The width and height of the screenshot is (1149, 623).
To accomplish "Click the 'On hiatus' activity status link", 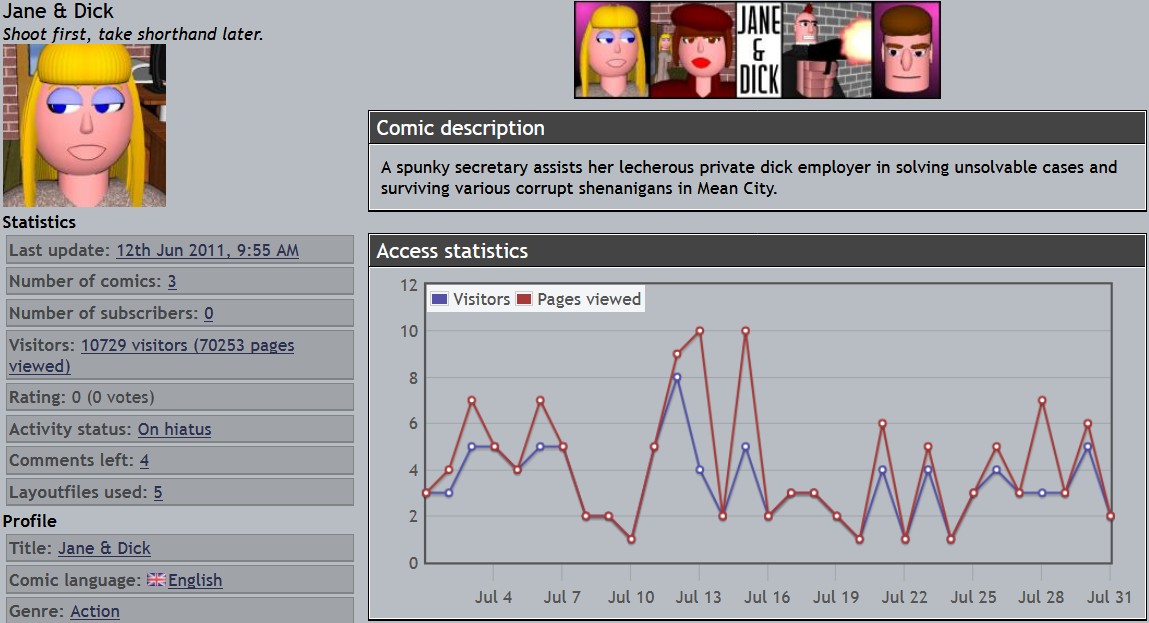I will tap(174, 430).
